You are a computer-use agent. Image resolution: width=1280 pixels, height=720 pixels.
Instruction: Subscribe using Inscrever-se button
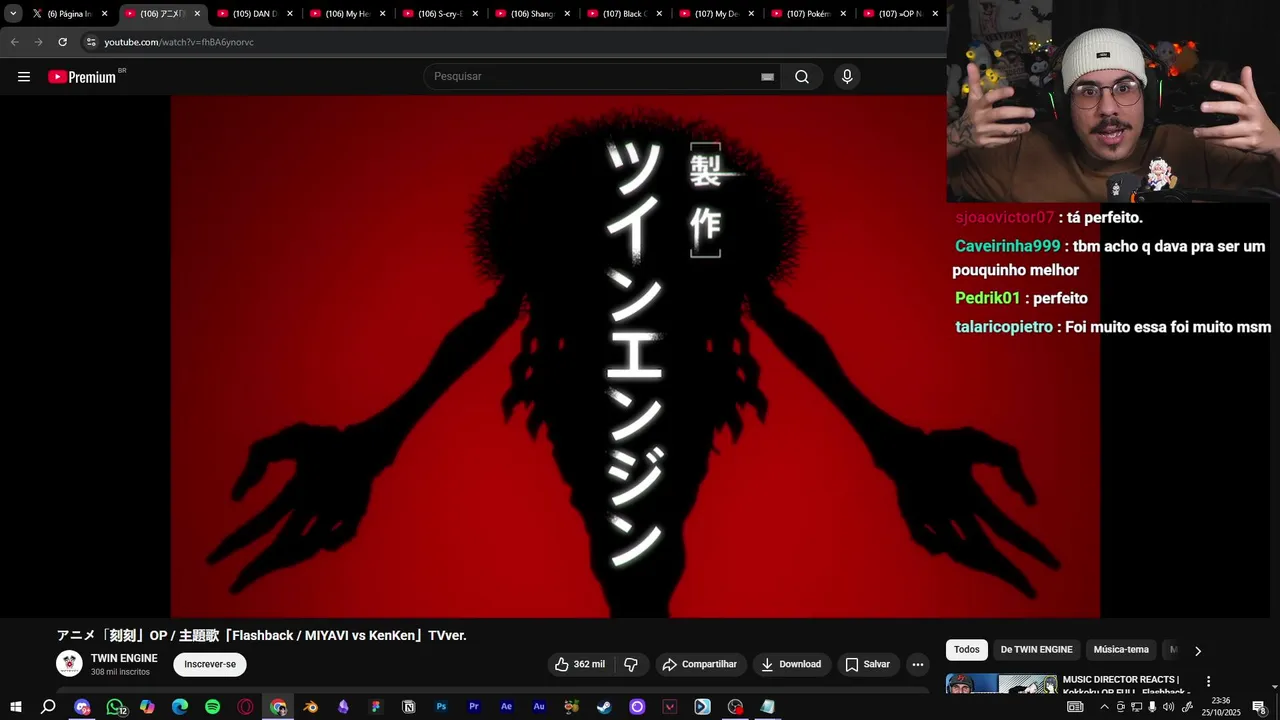[210, 664]
